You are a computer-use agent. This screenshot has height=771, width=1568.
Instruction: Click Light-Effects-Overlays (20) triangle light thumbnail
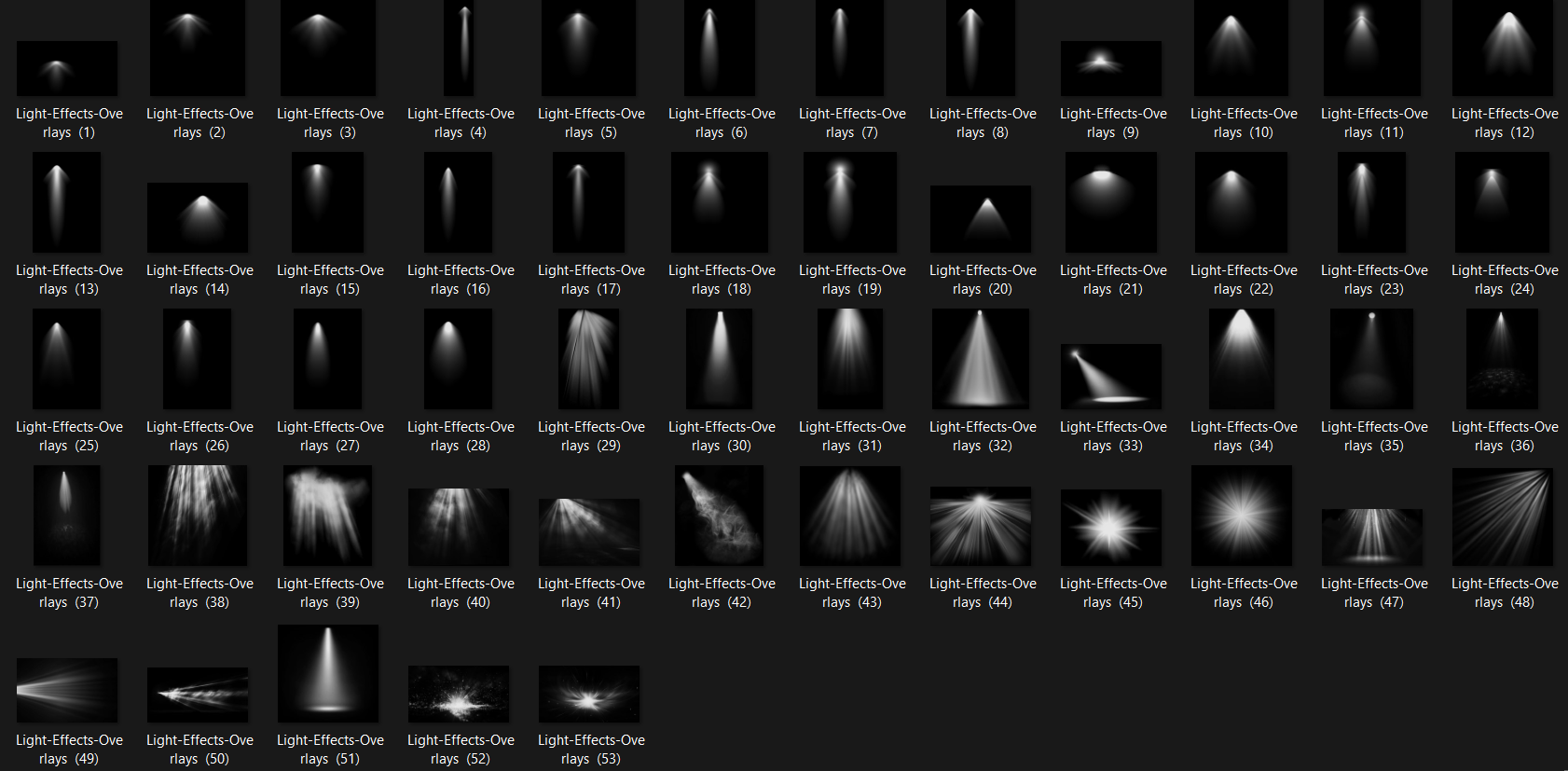coord(981,218)
